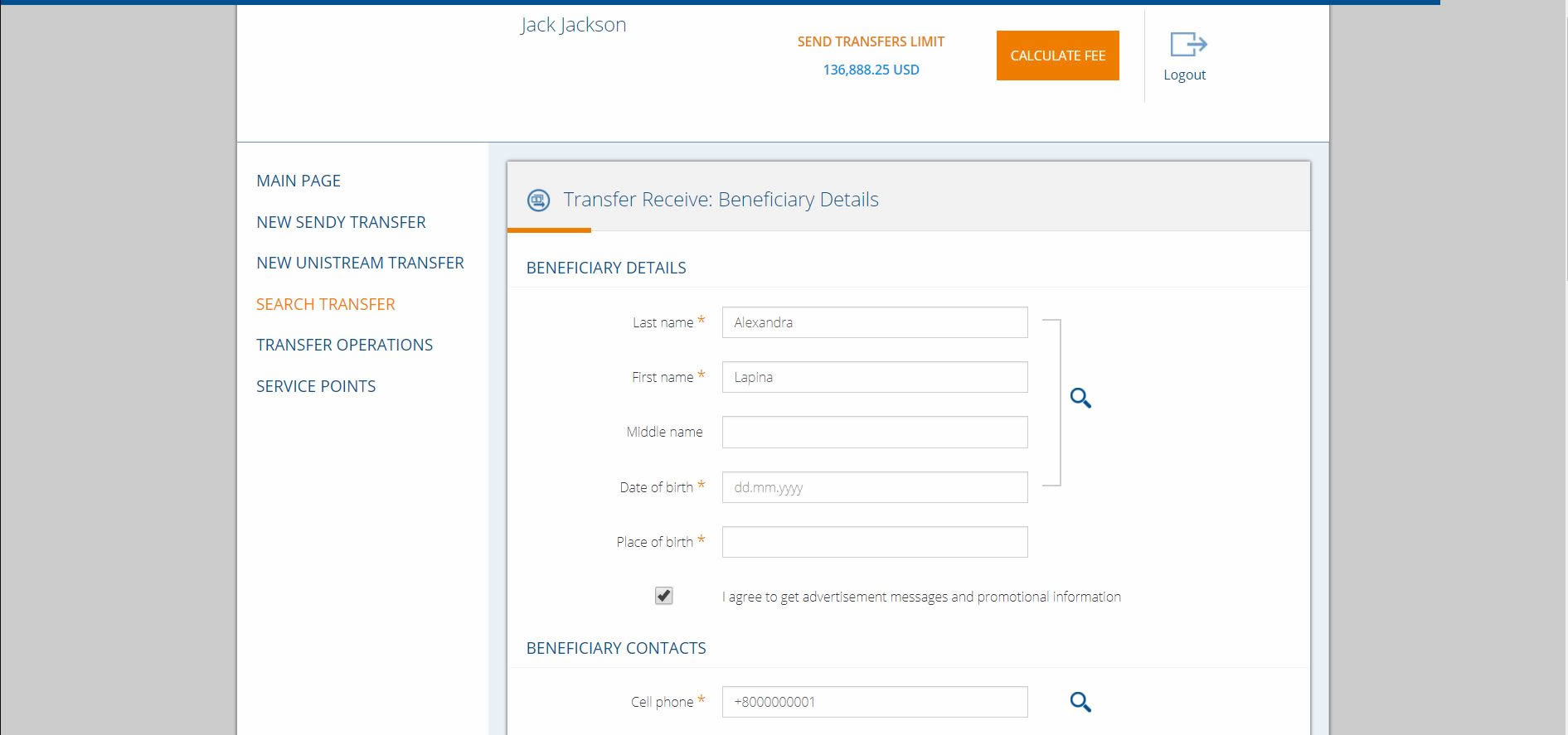Click the search magnifier next to Cell phone
The height and width of the screenshot is (735, 1568).
pyautogui.click(x=1080, y=703)
